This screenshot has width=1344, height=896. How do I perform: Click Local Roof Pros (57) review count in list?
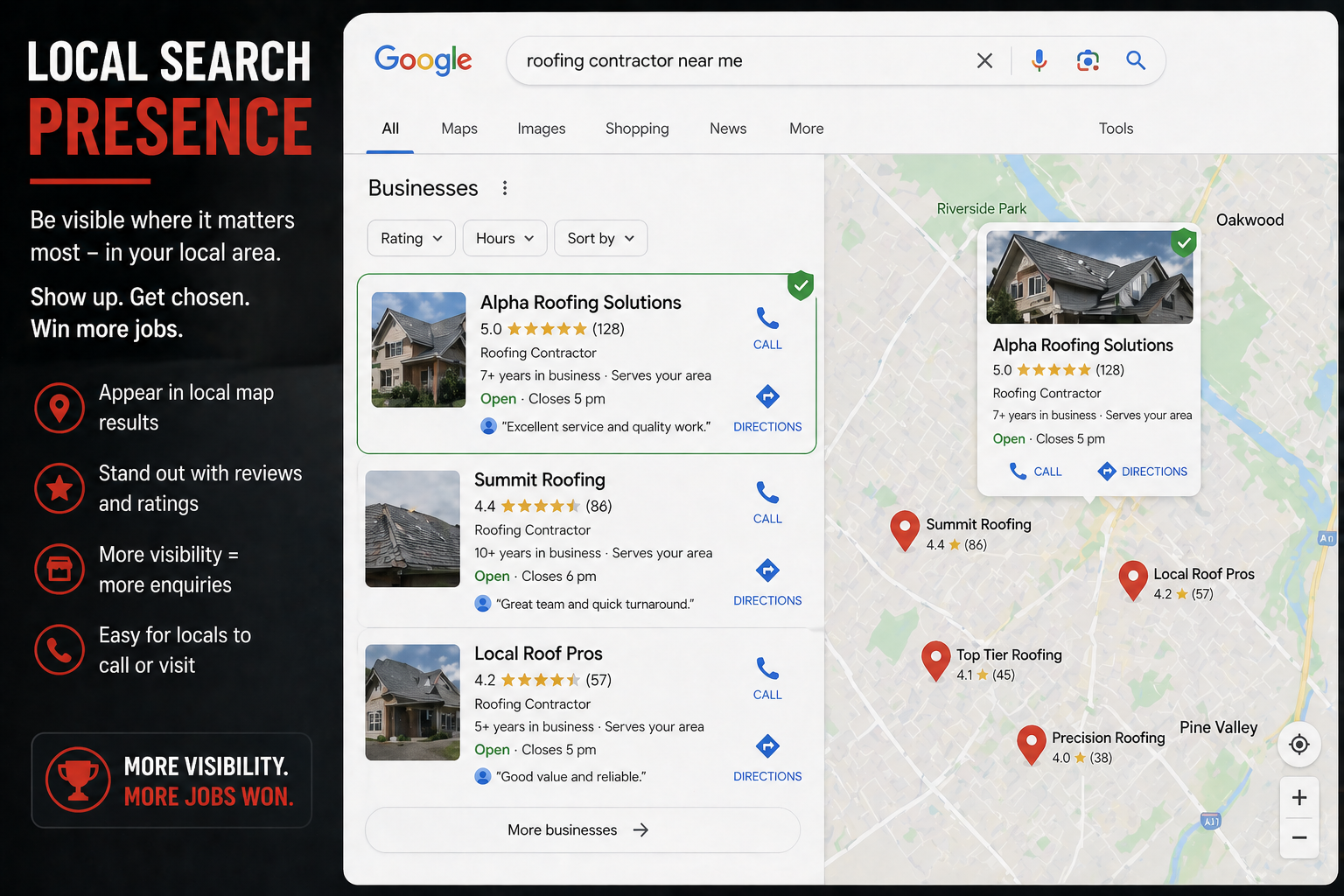coord(598,680)
